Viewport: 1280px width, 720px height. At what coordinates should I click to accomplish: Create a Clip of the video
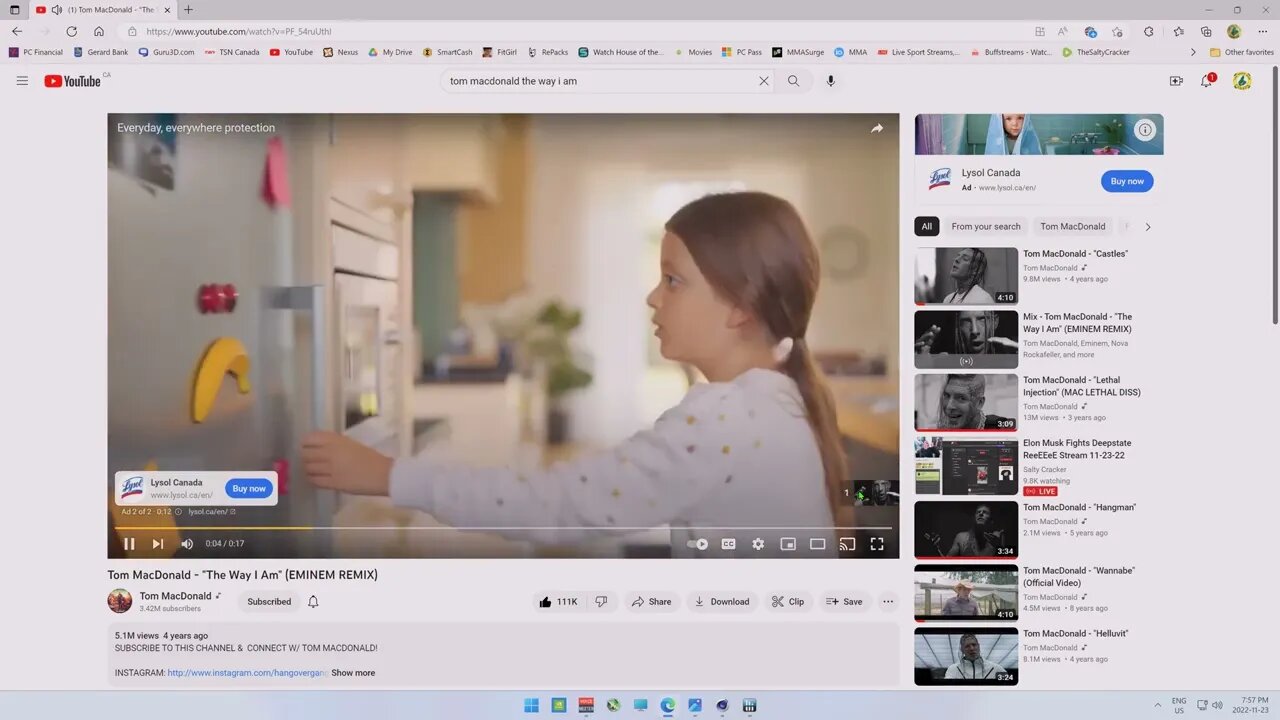788,602
